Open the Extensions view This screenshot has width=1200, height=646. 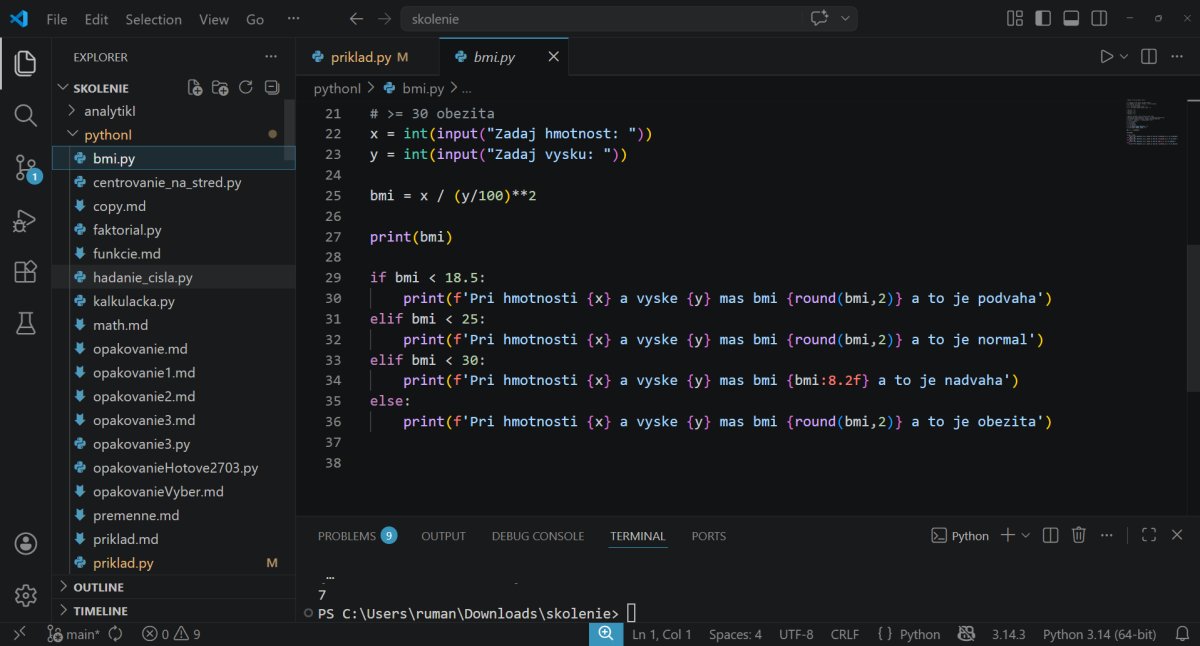coord(26,272)
